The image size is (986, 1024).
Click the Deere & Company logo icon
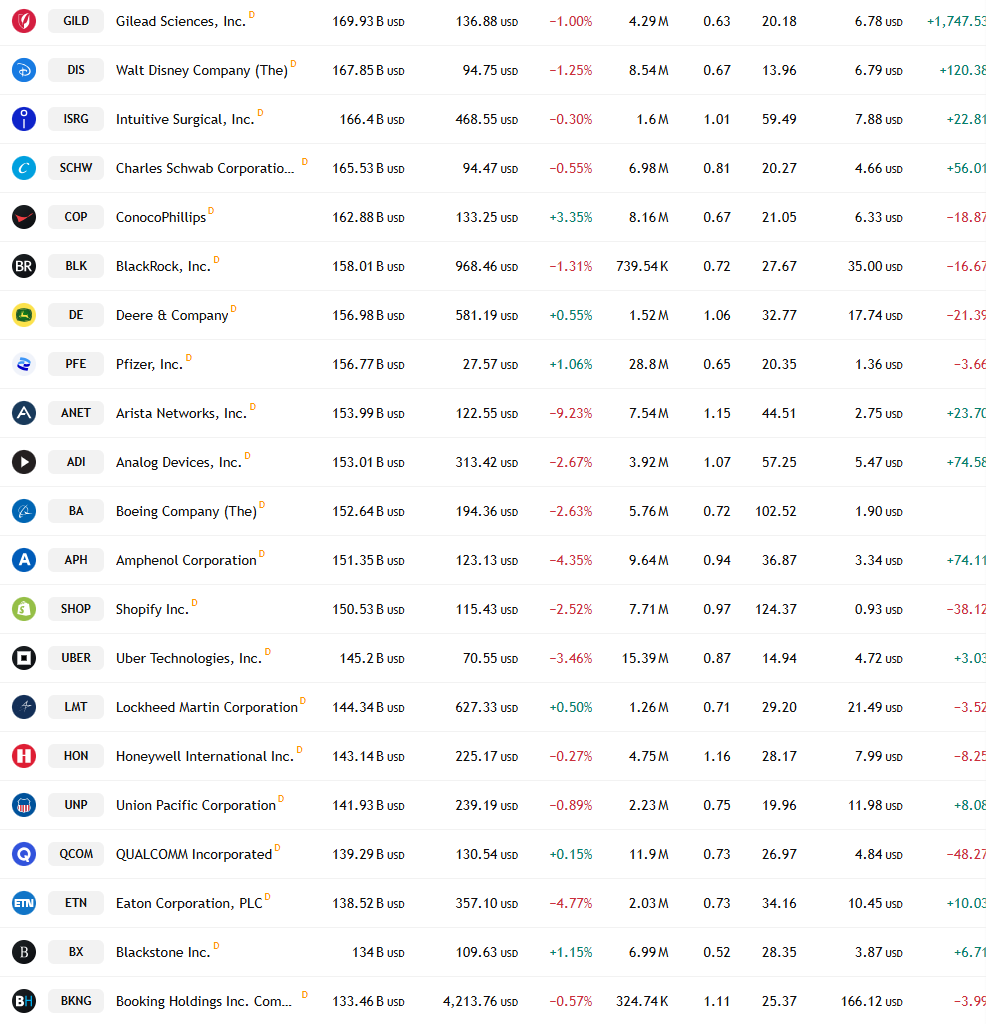pyautogui.click(x=24, y=315)
